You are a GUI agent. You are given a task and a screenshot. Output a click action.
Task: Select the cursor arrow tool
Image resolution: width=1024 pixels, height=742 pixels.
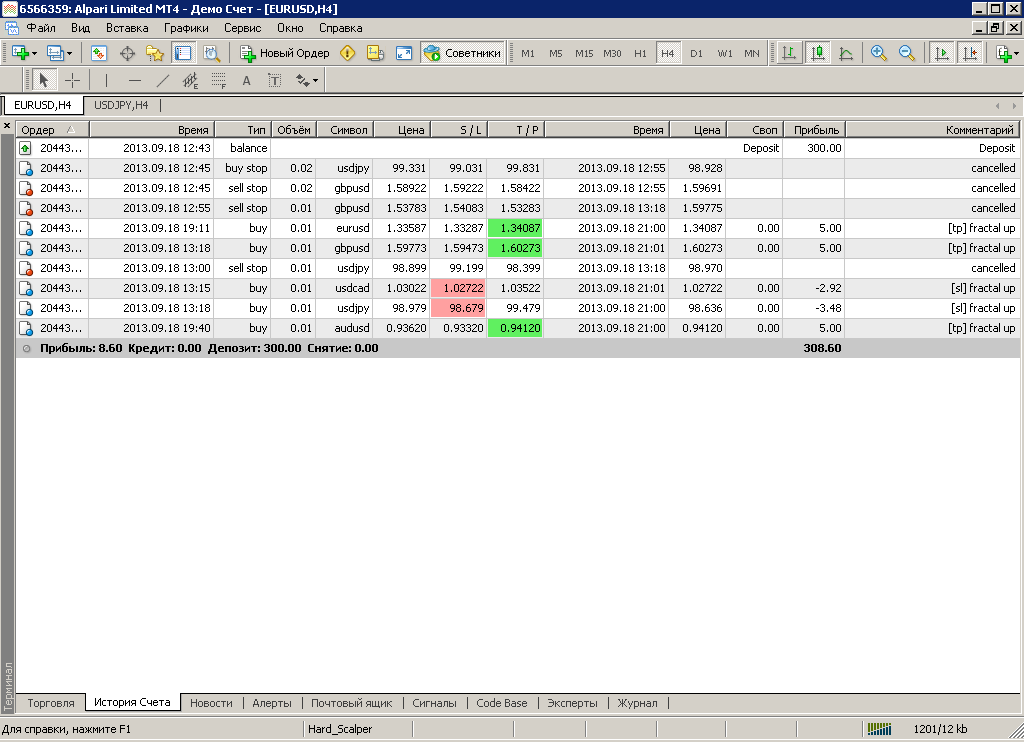[x=43, y=80]
